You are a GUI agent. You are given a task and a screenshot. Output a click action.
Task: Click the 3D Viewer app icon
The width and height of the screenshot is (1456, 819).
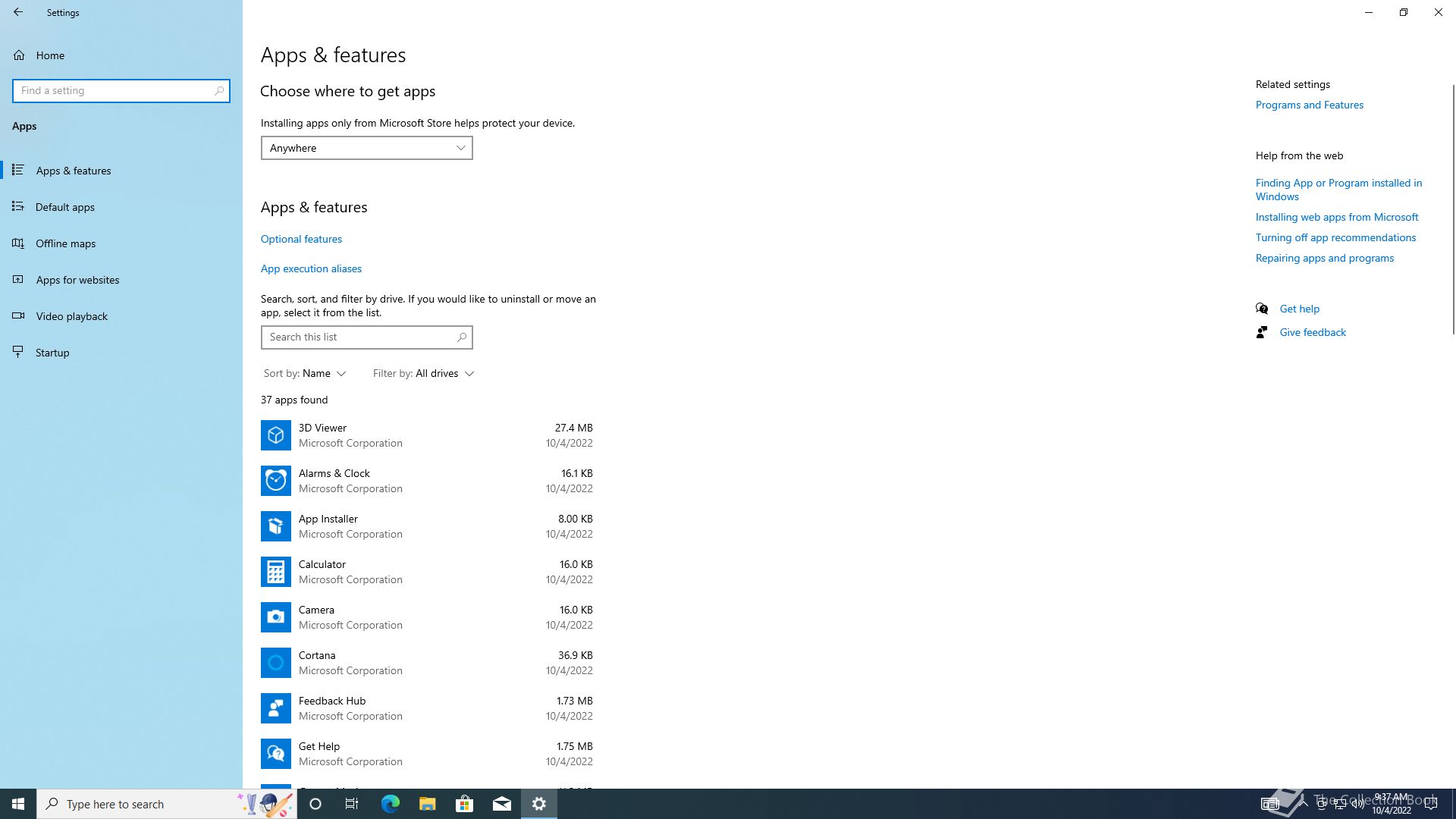[276, 435]
